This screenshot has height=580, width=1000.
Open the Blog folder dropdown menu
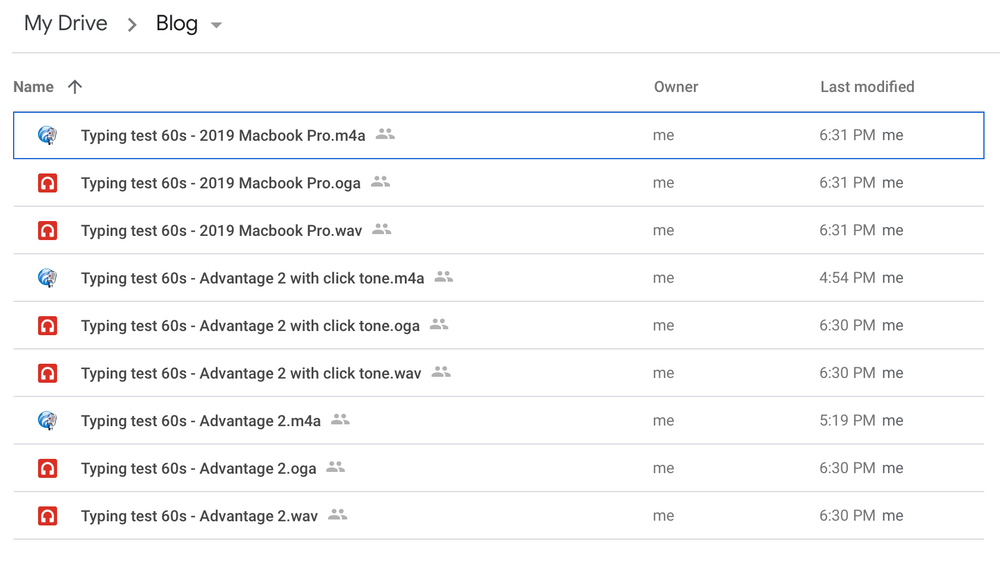[x=217, y=25]
